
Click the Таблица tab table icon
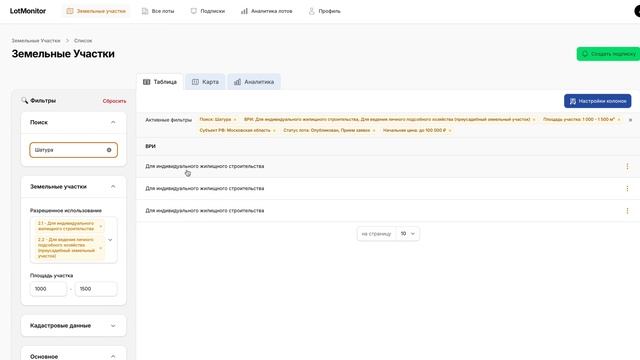[147, 82]
